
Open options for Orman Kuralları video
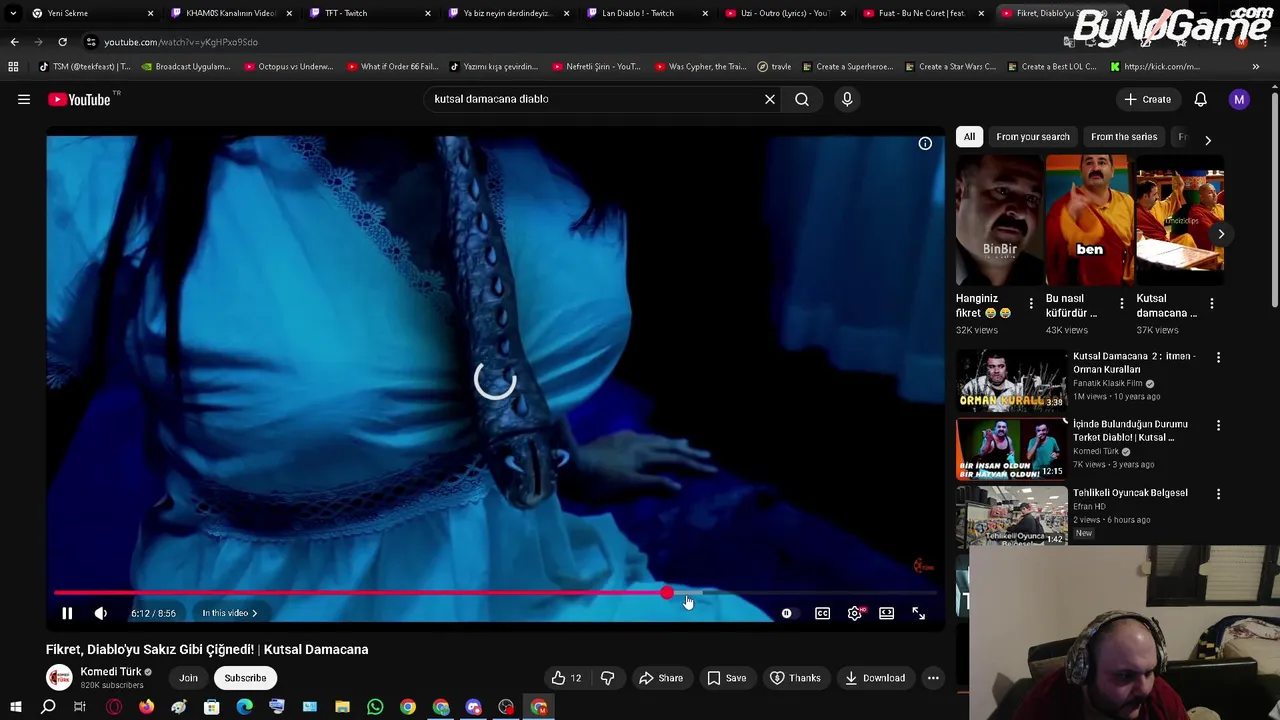(x=1218, y=357)
